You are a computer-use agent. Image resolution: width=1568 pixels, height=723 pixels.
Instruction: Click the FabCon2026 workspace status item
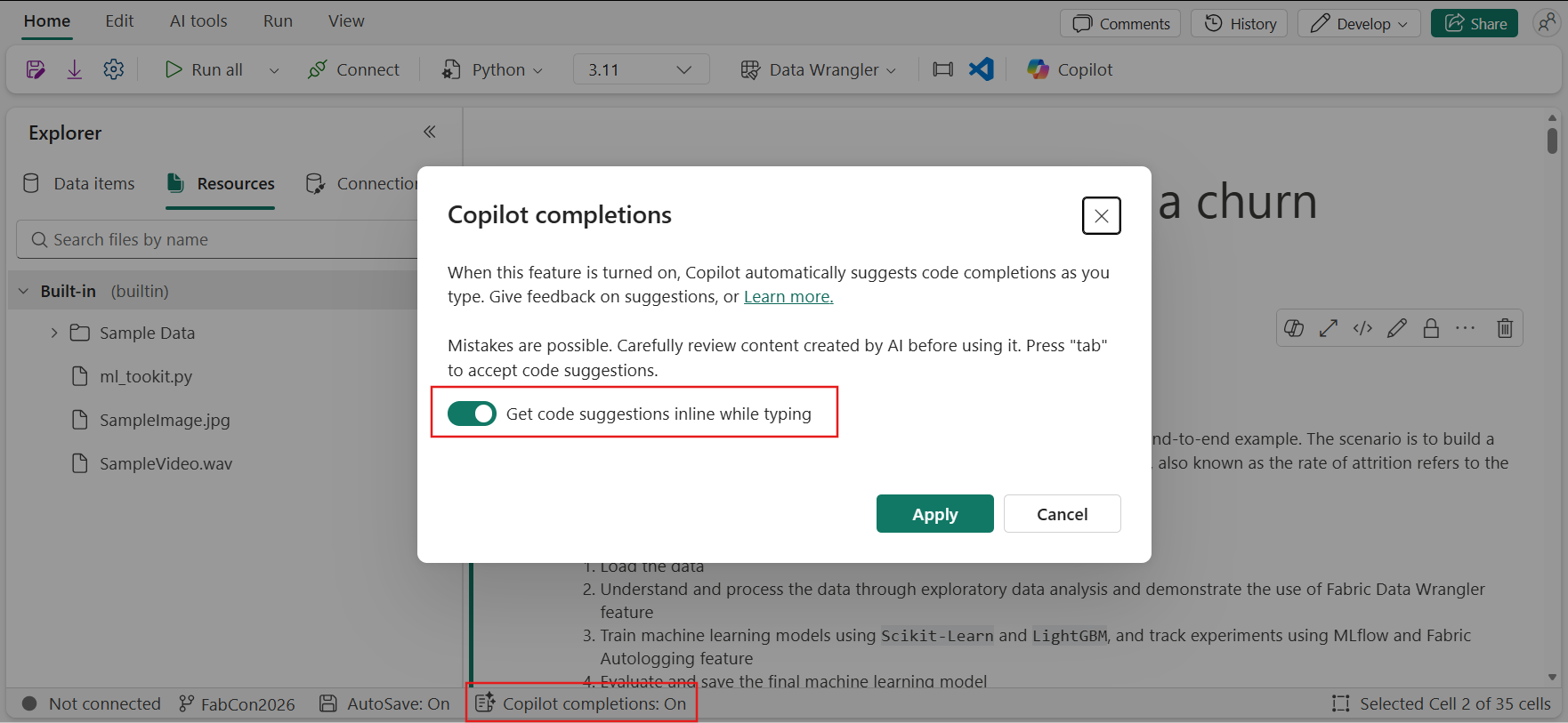tap(237, 703)
